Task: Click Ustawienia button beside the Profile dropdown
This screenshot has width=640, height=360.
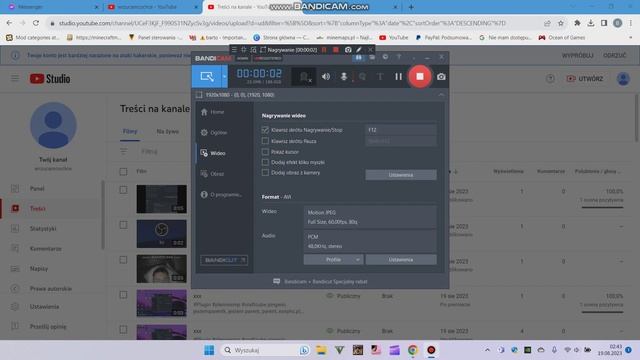Action: [401, 260]
